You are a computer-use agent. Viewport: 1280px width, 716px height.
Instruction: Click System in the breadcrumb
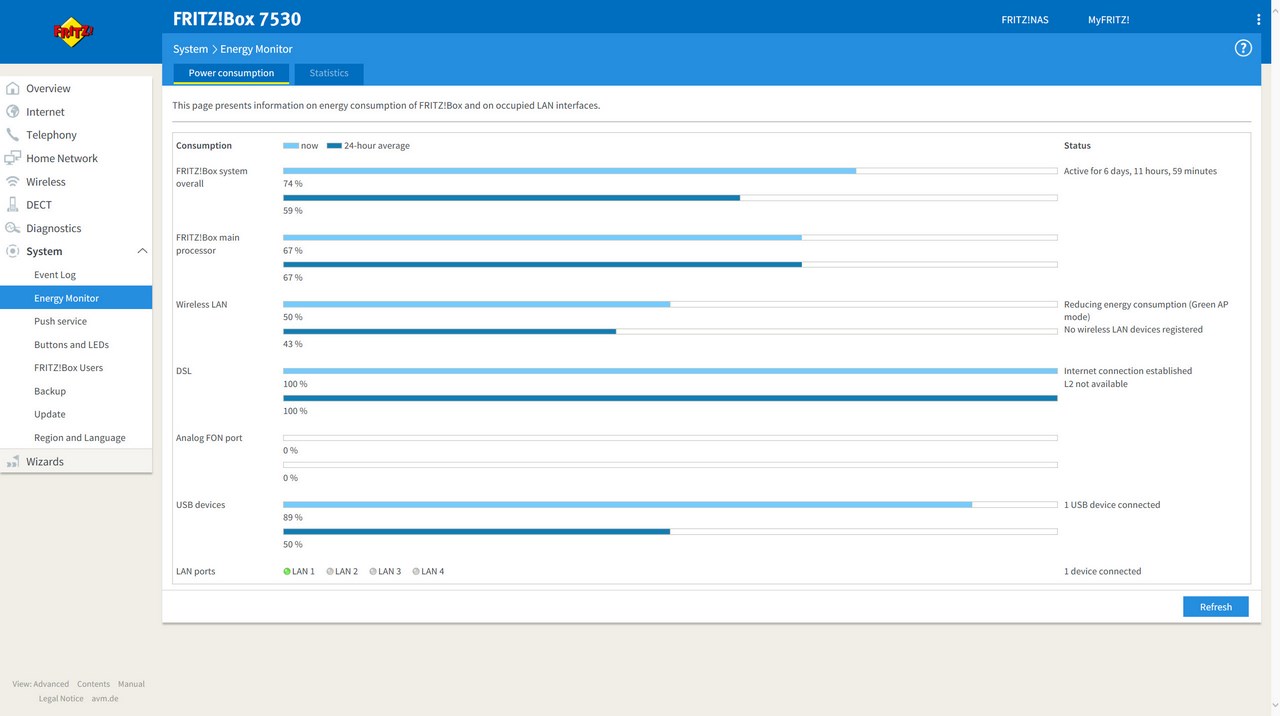coord(190,49)
